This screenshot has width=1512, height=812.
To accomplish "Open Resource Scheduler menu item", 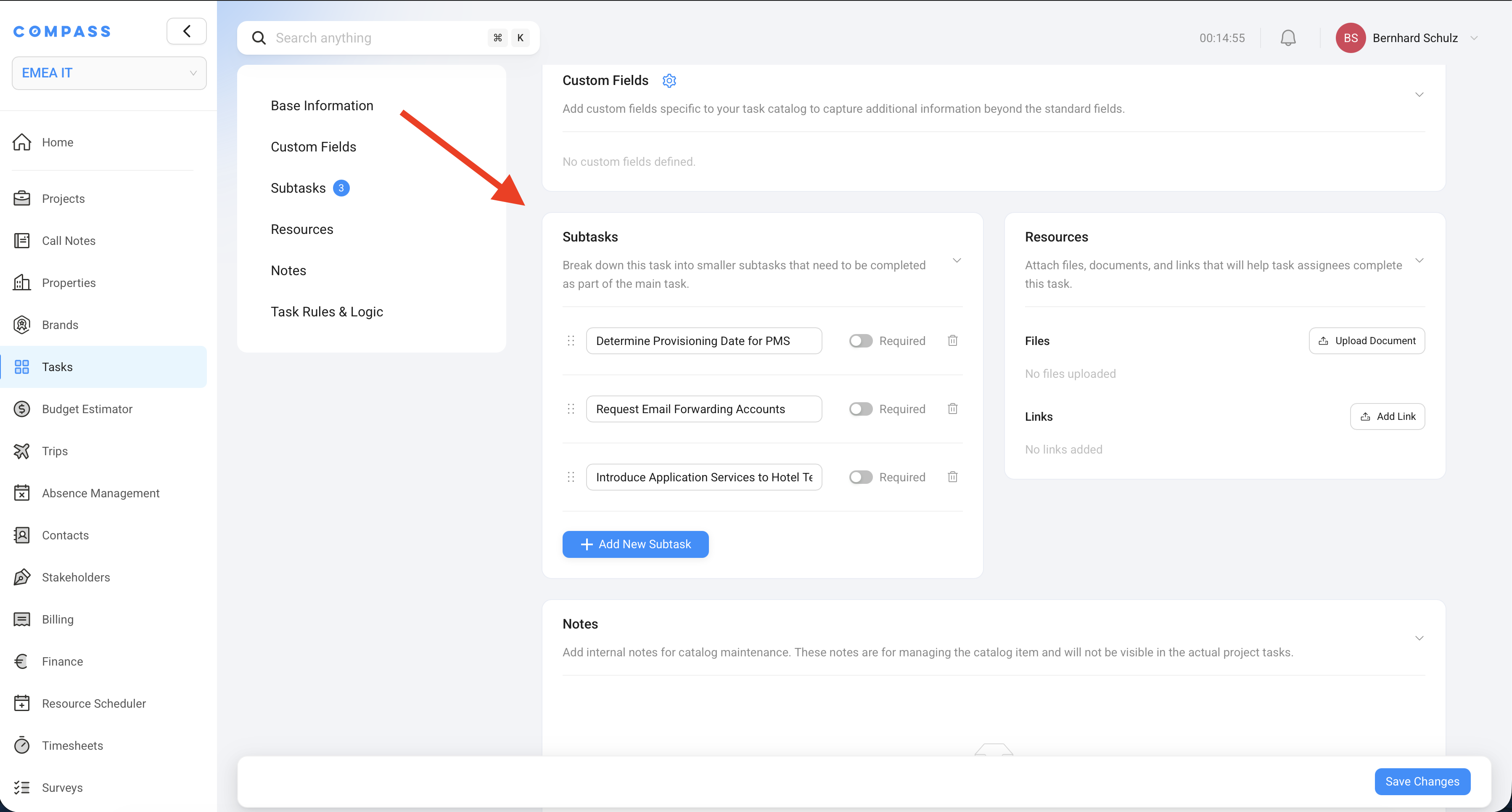I will click(x=103, y=703).
